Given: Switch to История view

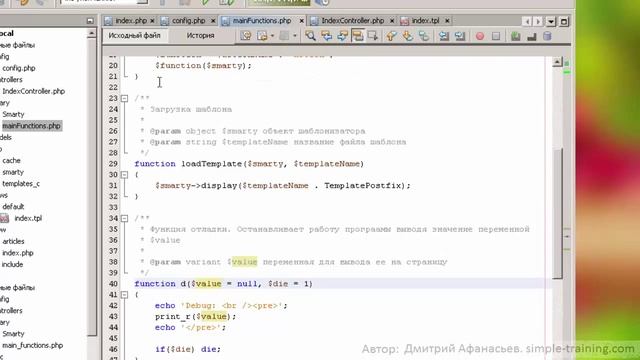Looking at the screenshot, I should 200,36.
